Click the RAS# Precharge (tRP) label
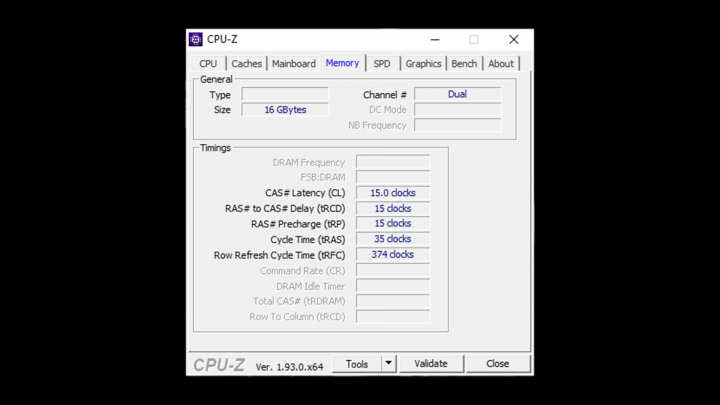This screenshot has height=405, width=720. [298, 224]
